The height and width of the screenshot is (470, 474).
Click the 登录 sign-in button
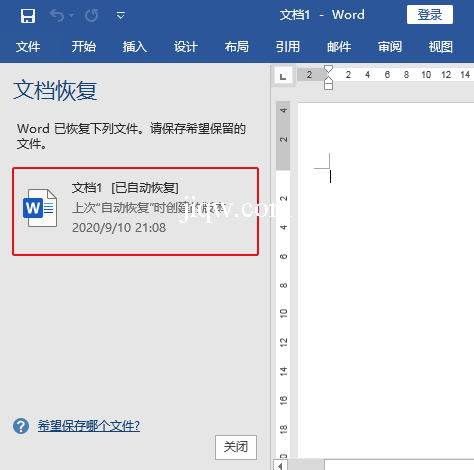pos(430,15)
